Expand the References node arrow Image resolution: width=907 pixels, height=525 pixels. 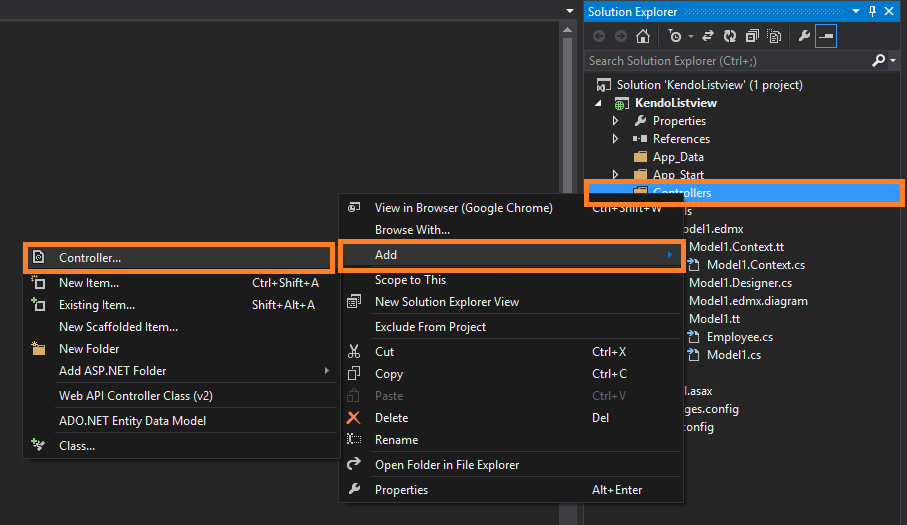pos(615,139)
